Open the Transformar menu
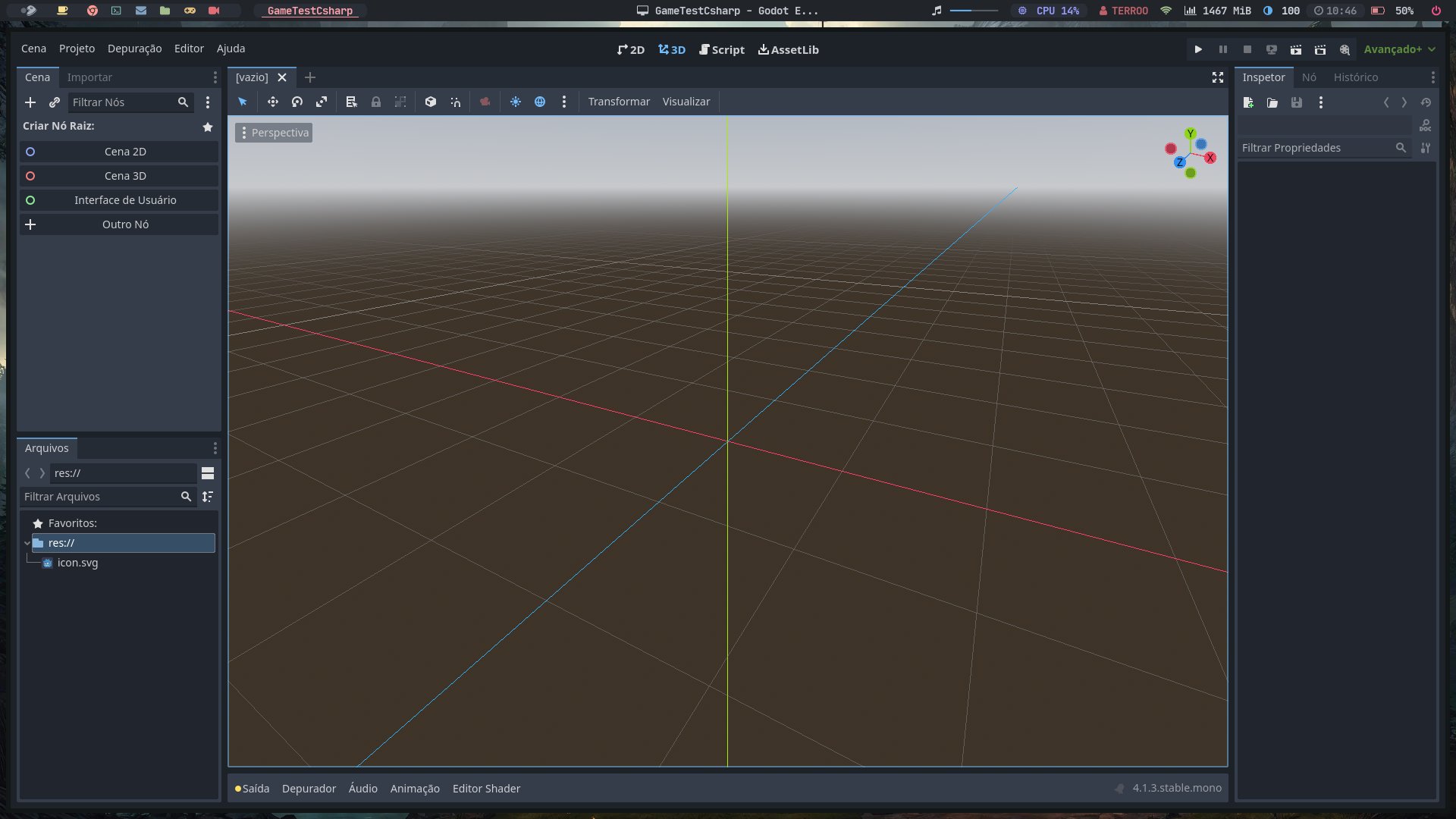Image resolution: width=1456 pixels, height=819 pixels. point(619,102)
